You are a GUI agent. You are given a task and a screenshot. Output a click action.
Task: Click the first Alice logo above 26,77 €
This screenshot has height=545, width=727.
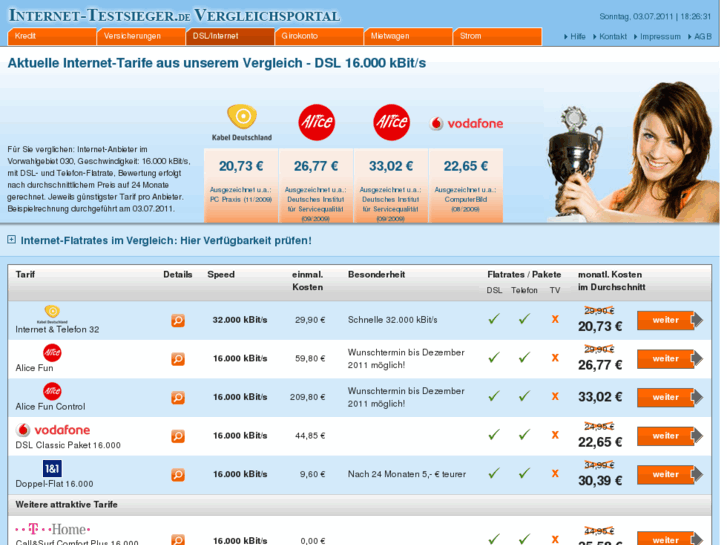316,122
